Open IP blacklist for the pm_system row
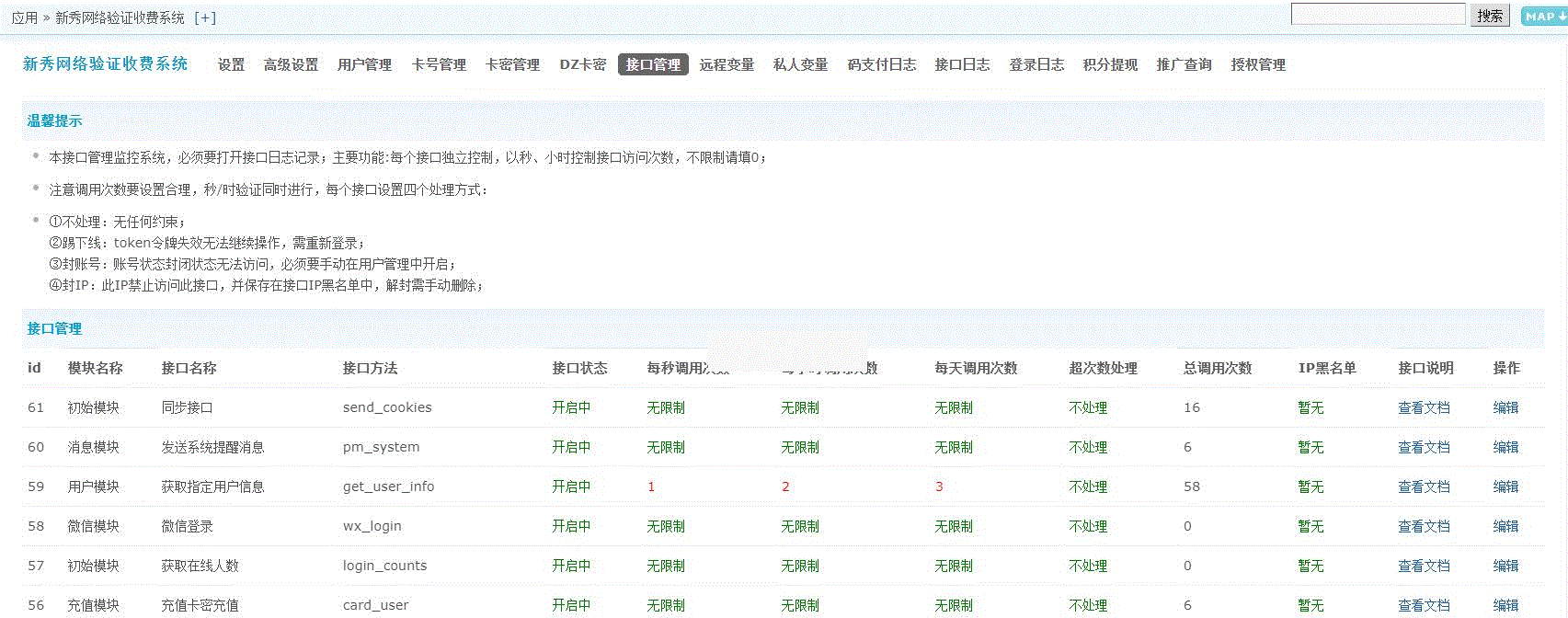 [x=1310, y=447]
